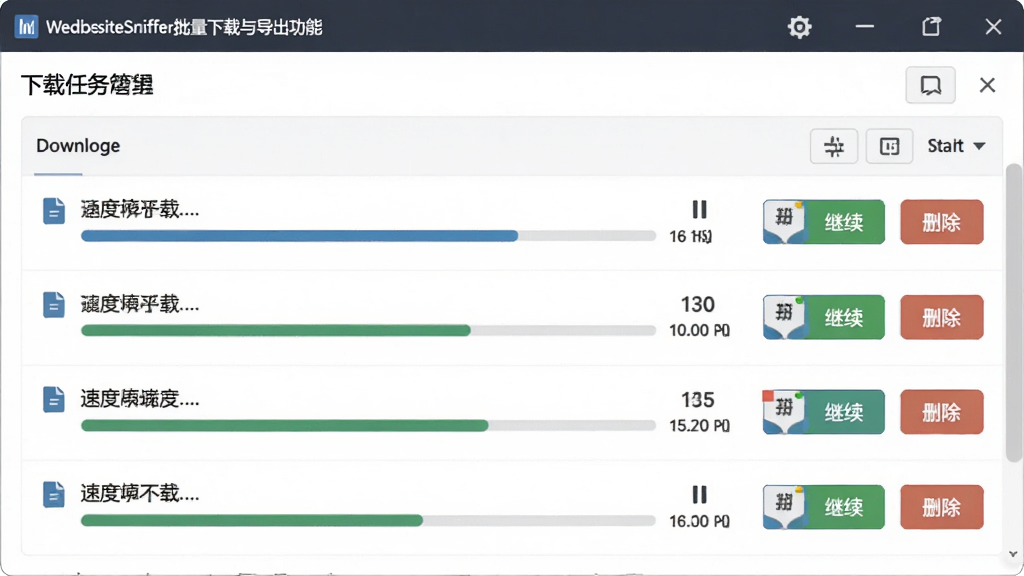Click 继续 button on the second task
The width and height of the screenshot is (1024, 576).
[844, 317]
